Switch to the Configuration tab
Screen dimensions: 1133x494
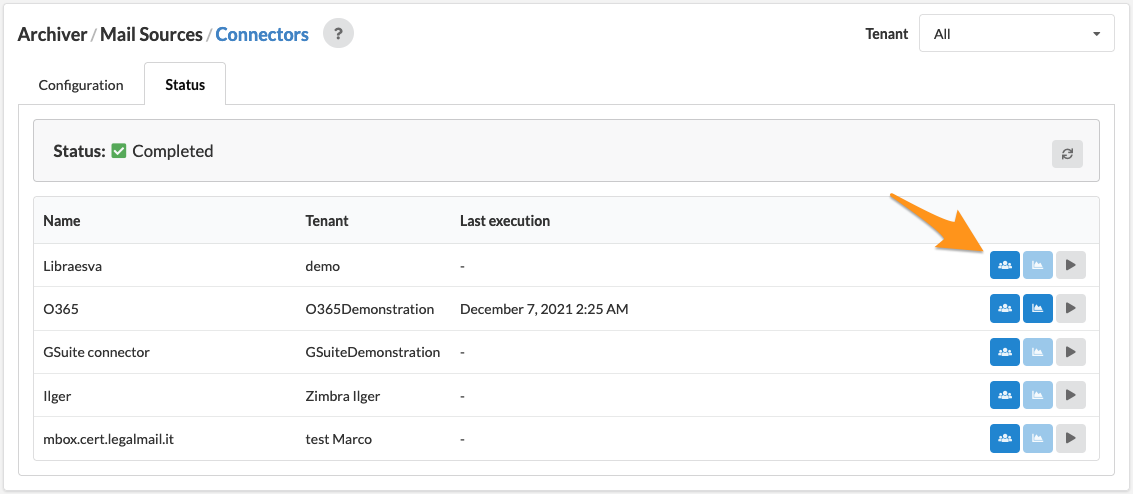[81, 84]
